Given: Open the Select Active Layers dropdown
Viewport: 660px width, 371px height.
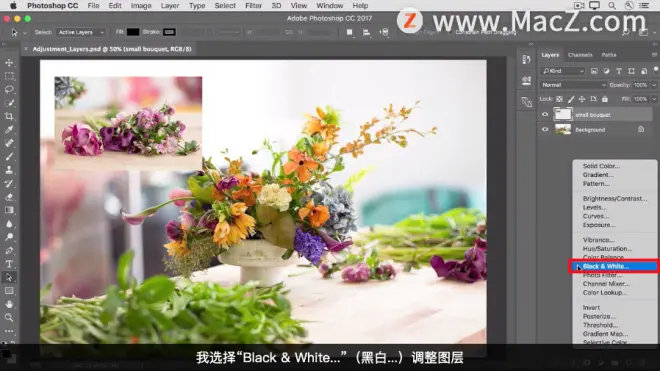Looking at the screenshot, I should pos(81,32).
